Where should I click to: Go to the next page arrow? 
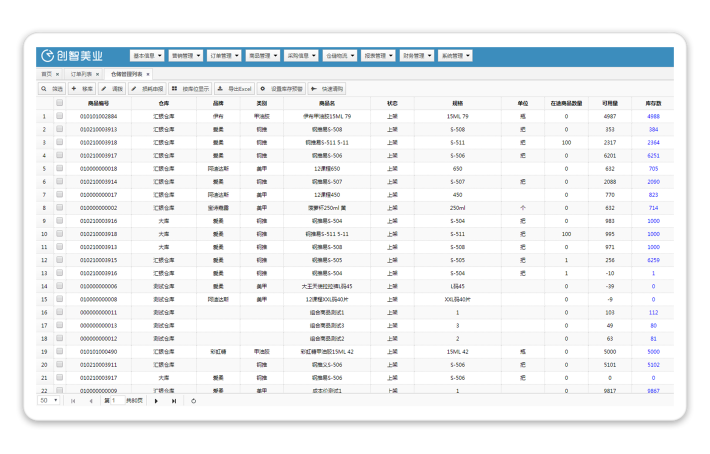(x=156, y=400)
